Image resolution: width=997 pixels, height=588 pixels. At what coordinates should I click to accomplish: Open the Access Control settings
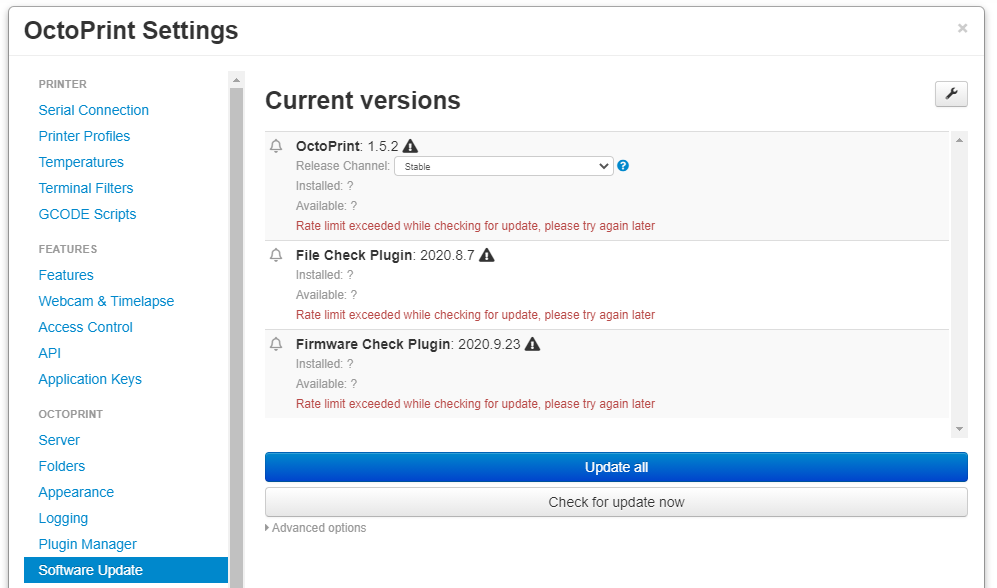(85, 327)
